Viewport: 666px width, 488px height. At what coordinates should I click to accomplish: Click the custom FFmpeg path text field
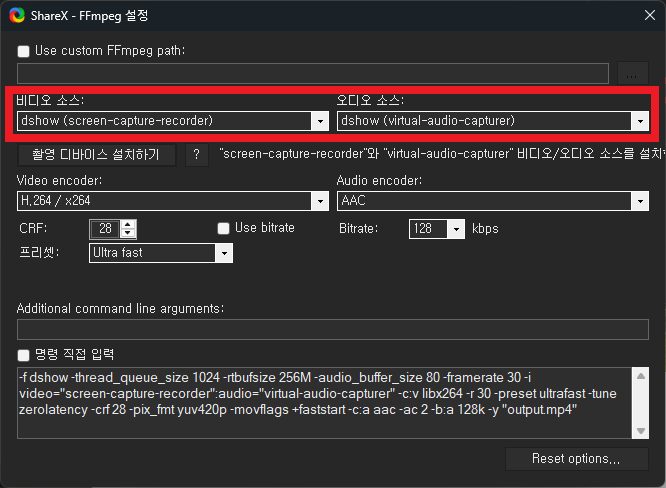[313, 73]
